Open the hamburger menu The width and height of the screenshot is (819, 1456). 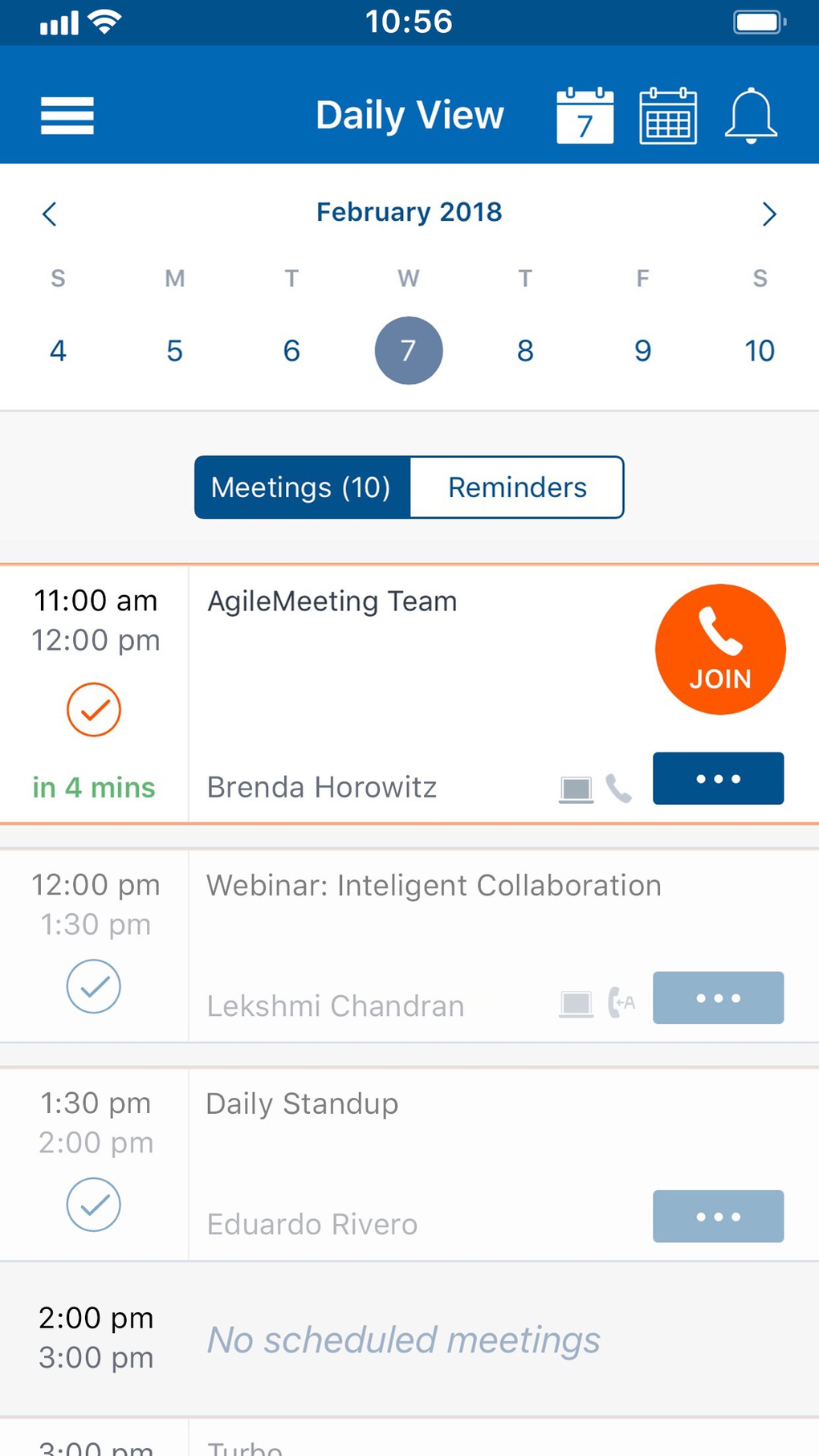[x=67, y=116]
